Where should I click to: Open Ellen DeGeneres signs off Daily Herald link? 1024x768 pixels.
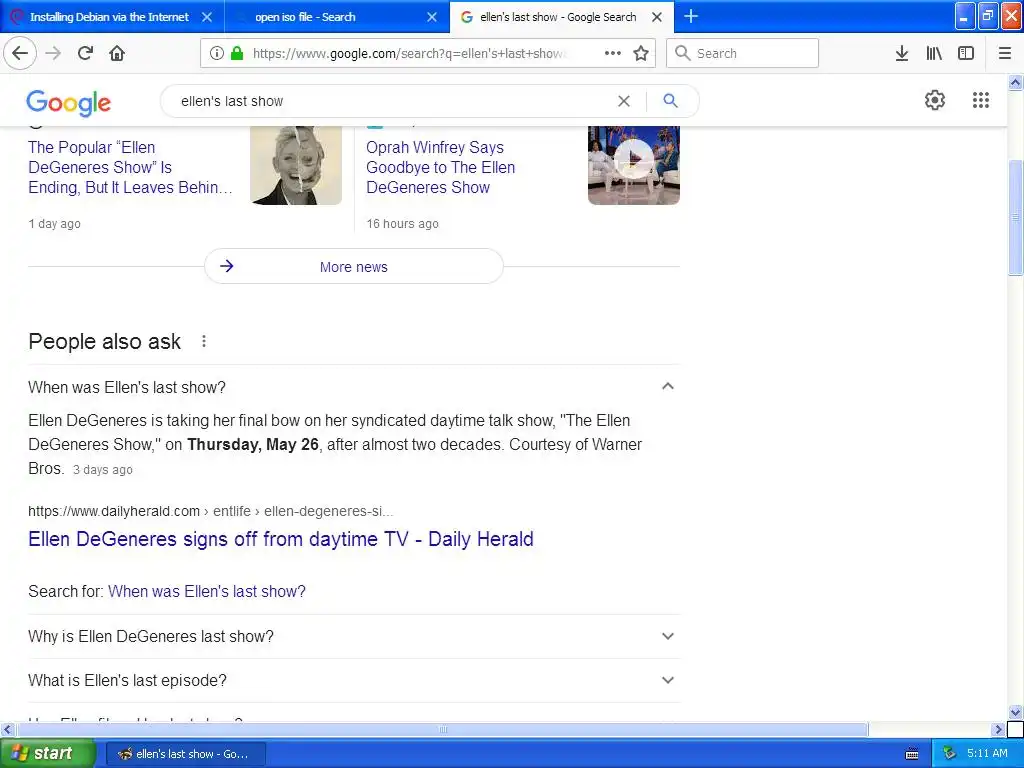coord(281,539)
